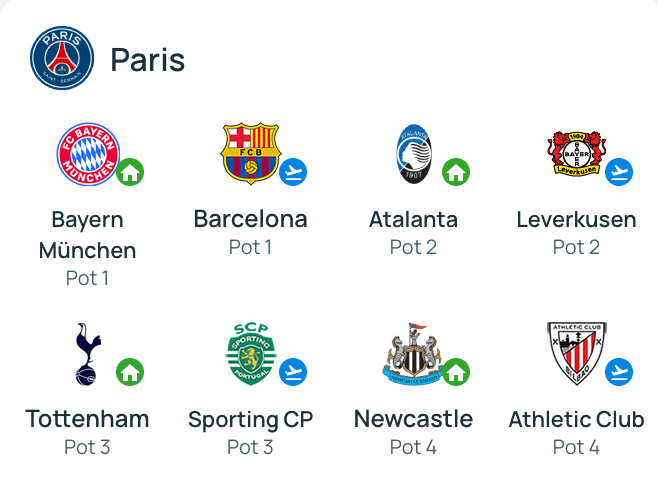Open the Barcelona team name link
Image resolution: width=658 pixels, height=502 pixels.
click(250, 219)
